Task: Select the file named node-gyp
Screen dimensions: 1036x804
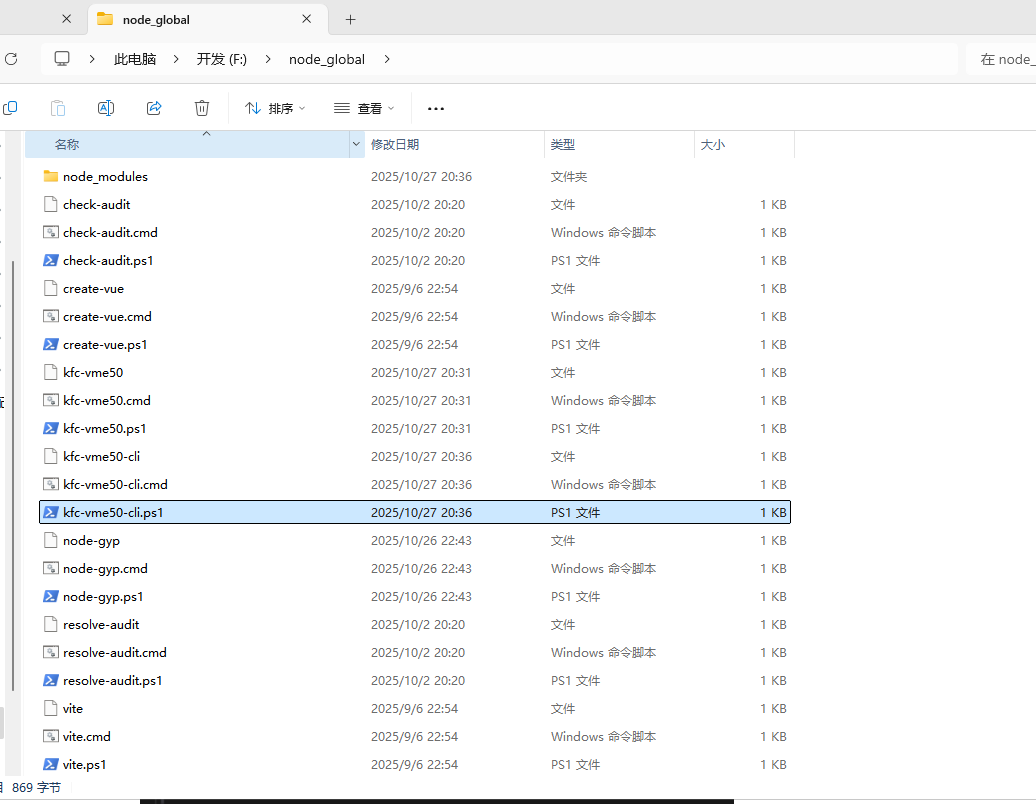Action: (91, 540)
